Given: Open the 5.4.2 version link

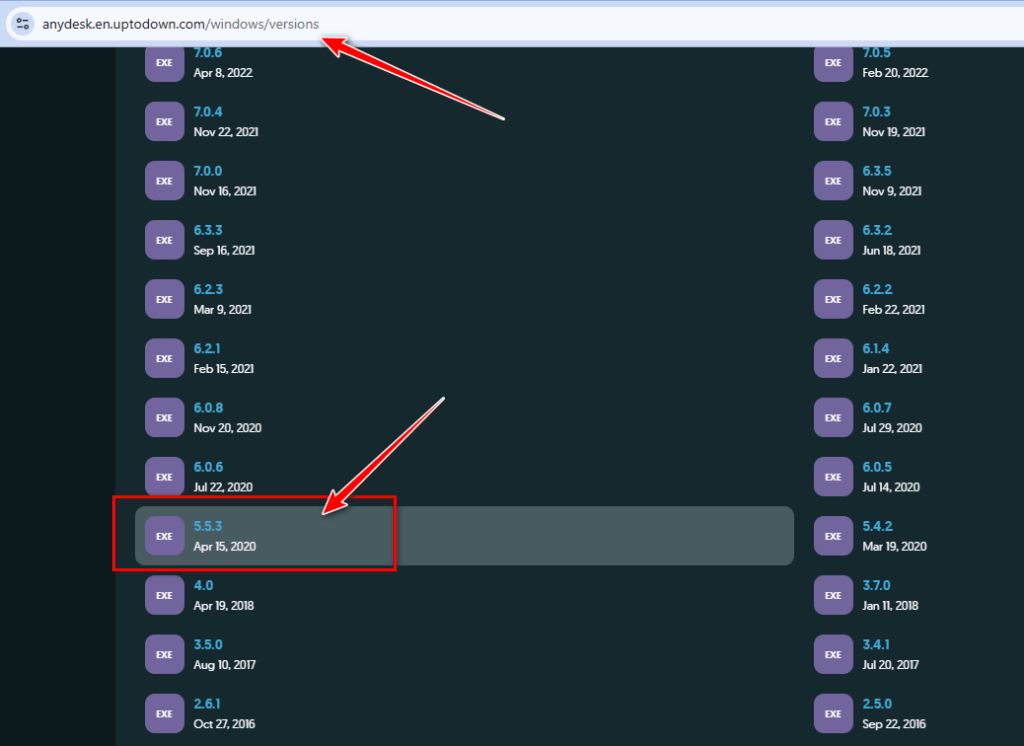Looking at the screenshot, I should (x=877, y=526).
